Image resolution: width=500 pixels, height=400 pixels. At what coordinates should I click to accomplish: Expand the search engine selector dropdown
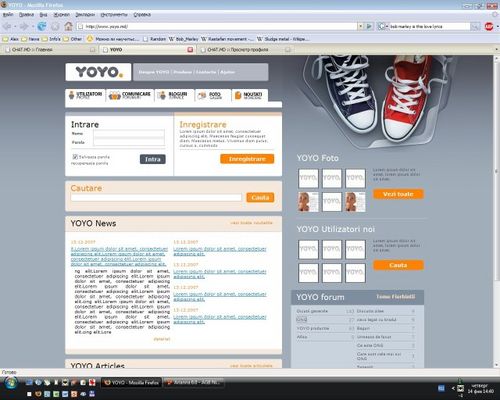(x=382, y=26)
